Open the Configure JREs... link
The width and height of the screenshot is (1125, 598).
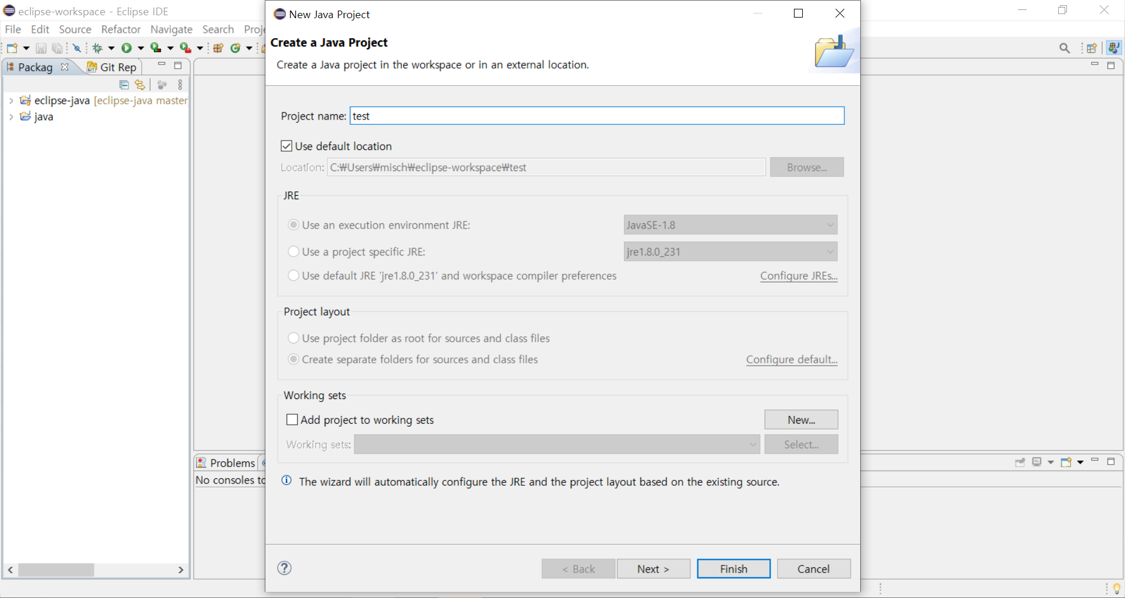click(x=799, y=276)
